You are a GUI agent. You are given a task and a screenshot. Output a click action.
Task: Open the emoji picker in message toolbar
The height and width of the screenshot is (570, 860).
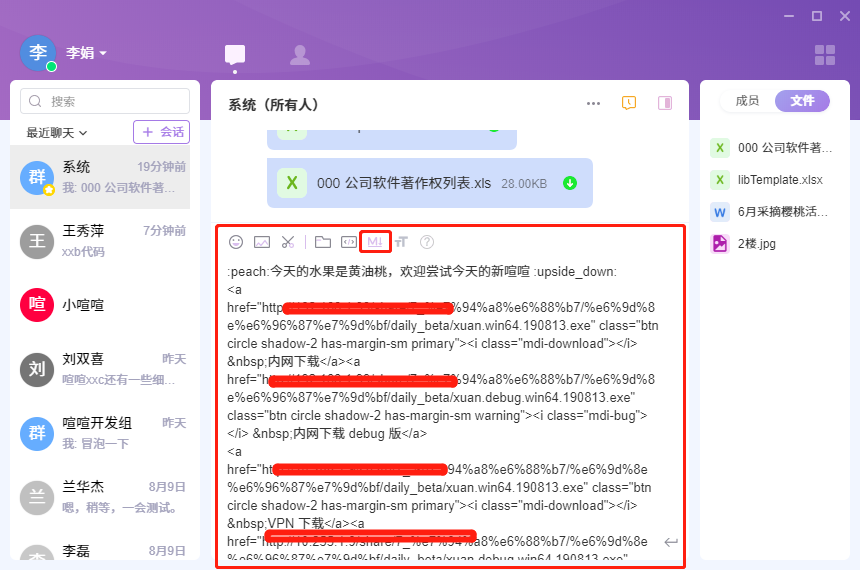[236, 241]
